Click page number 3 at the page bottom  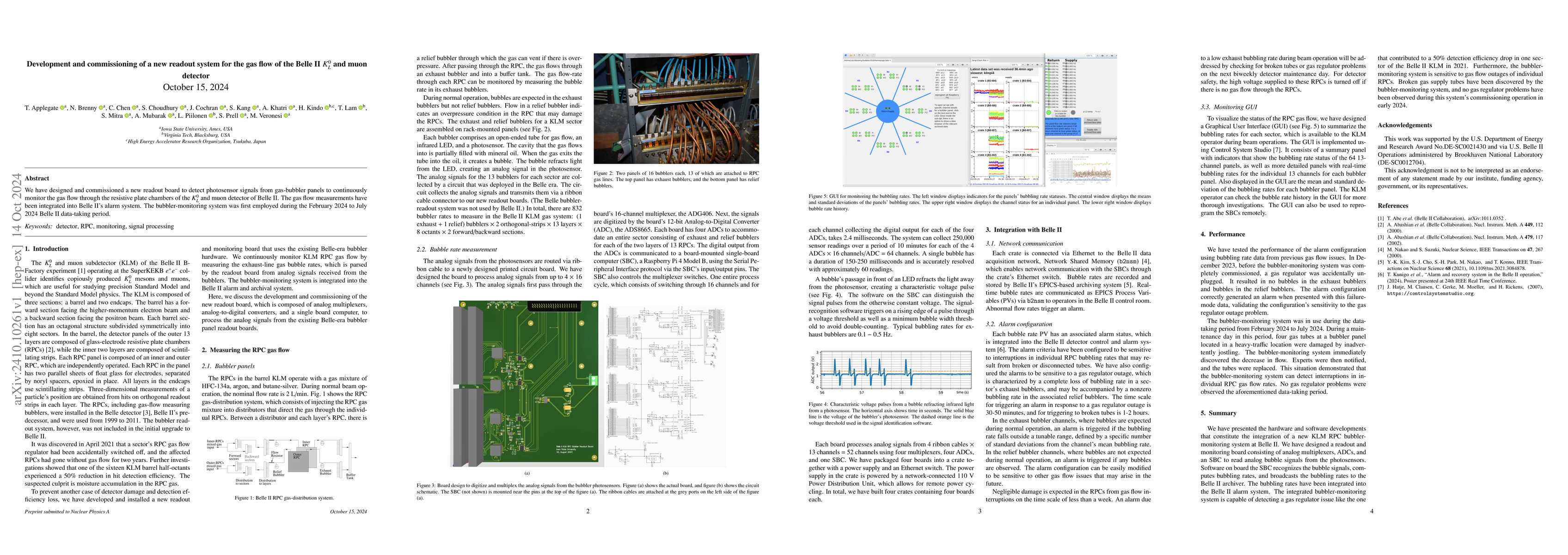(x=980, y=512)
